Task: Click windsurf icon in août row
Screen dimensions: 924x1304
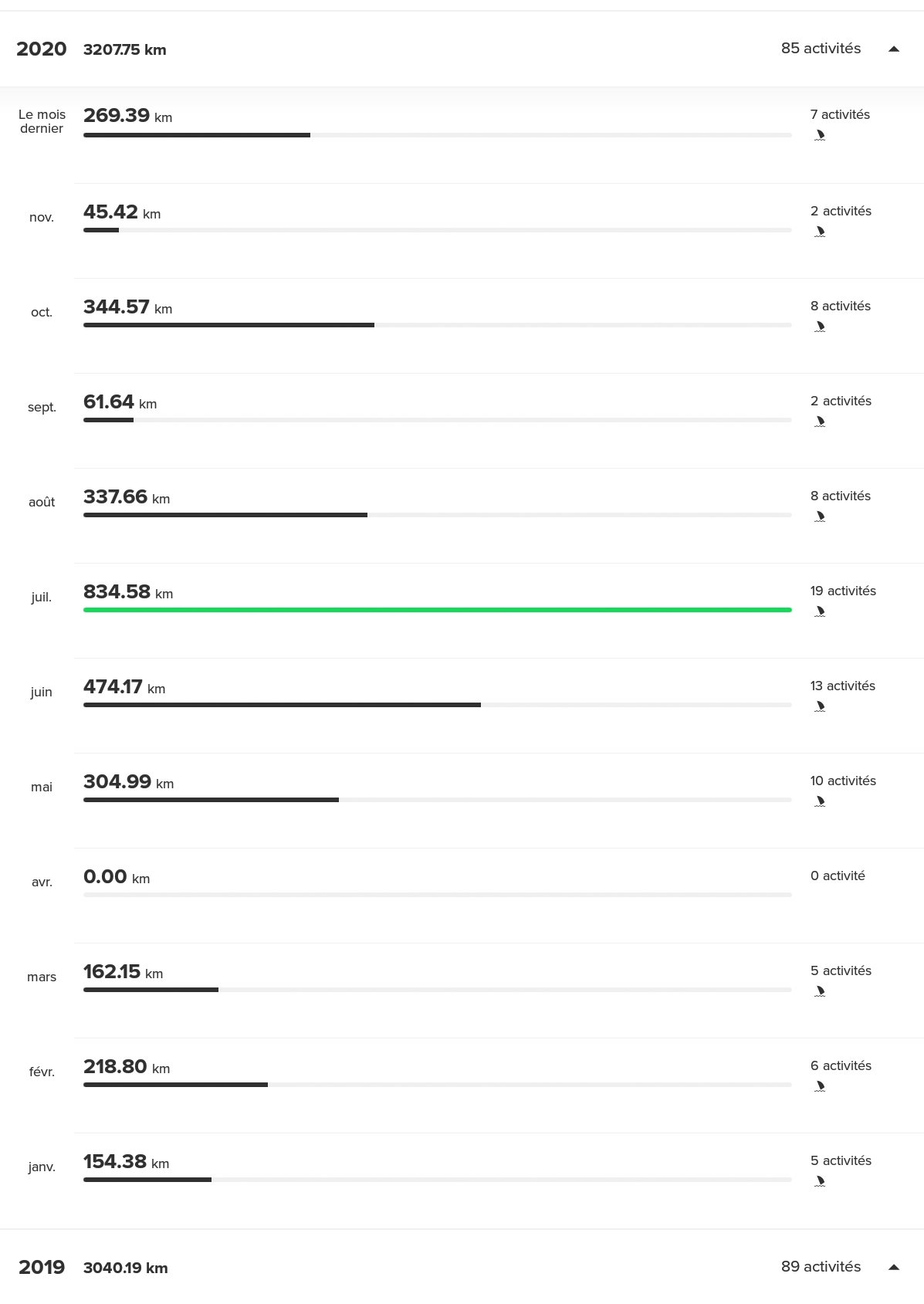Action: [820, 517]
